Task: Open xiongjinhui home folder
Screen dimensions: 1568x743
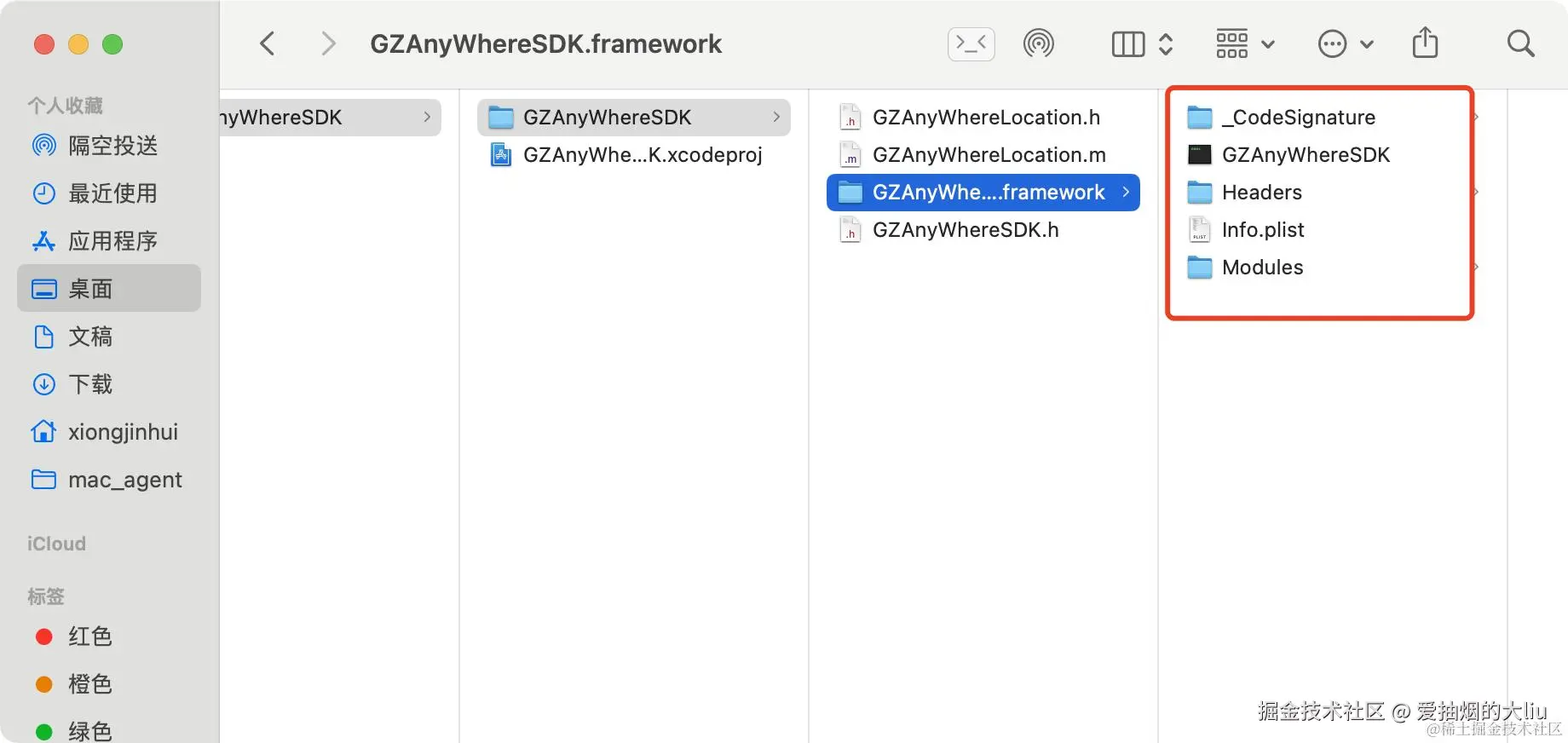Action: (109, 432)
